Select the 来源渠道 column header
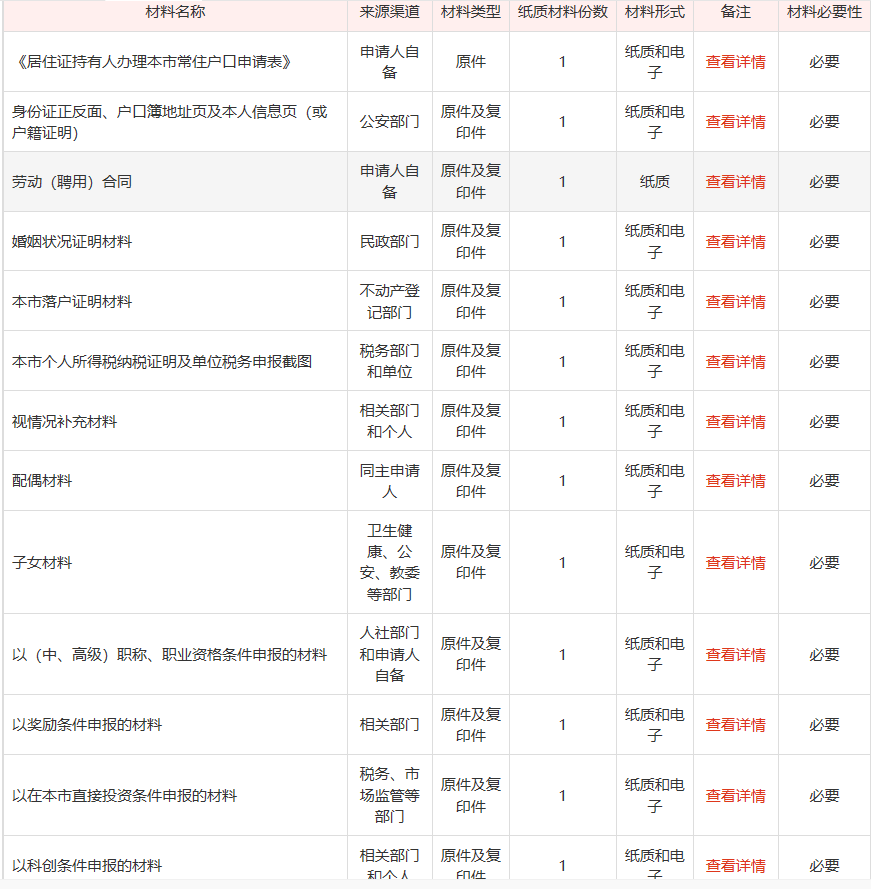871x889 pixels. click(x=390, y=12)
